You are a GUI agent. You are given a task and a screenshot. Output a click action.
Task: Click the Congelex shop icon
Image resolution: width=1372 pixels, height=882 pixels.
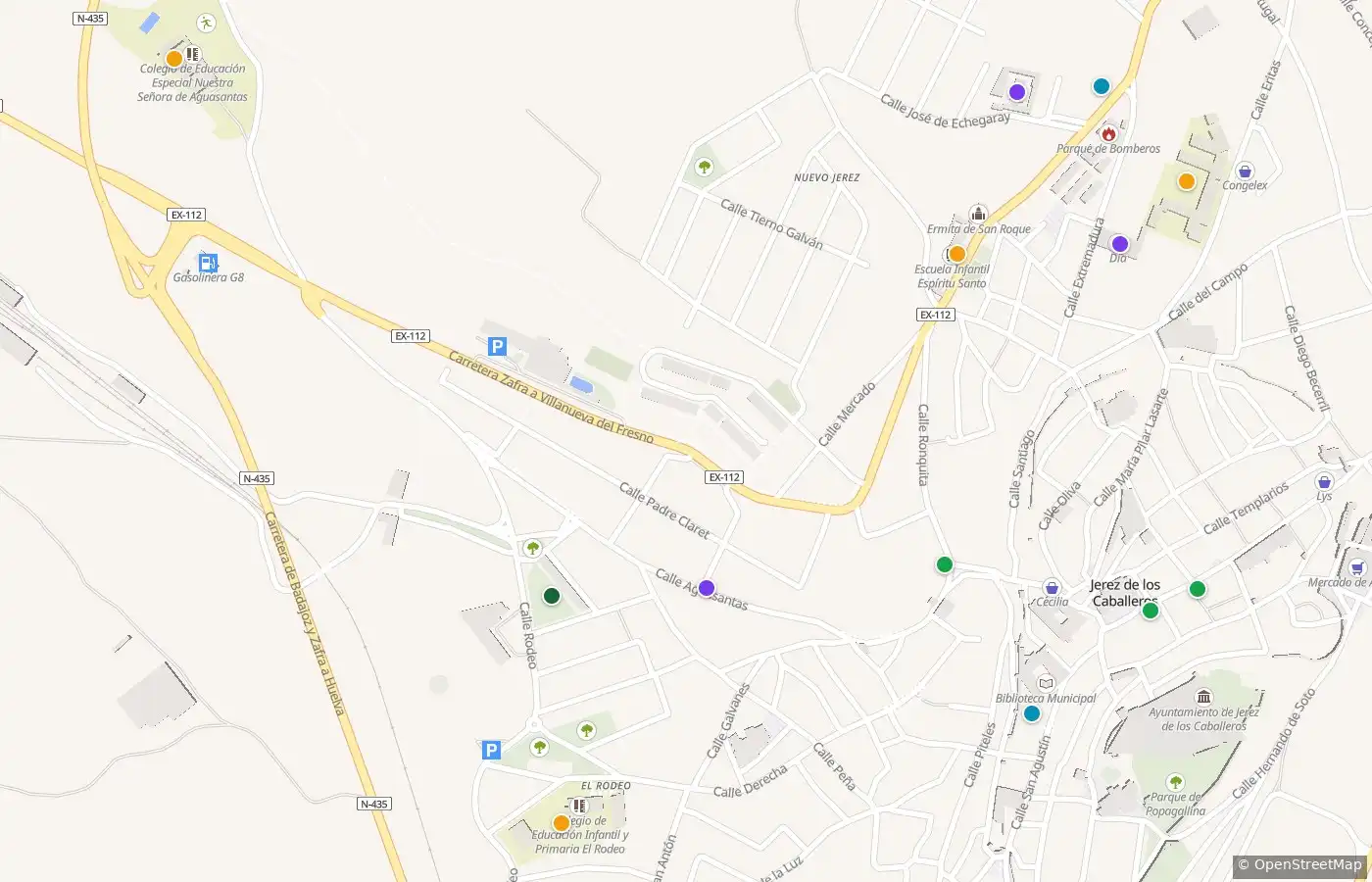(1245, 171)
